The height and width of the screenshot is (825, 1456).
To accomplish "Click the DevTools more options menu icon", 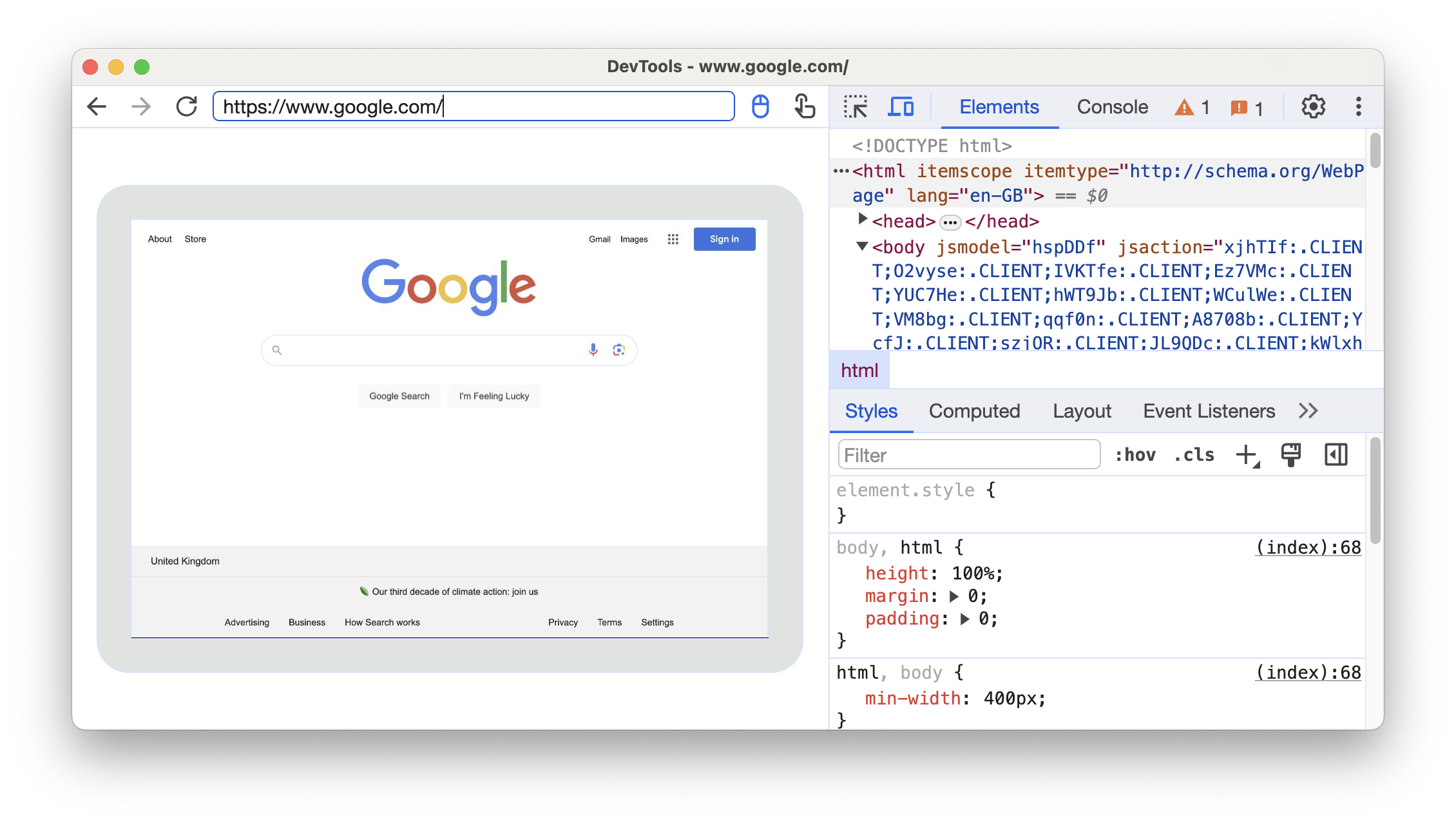I will coord(1357,107).
